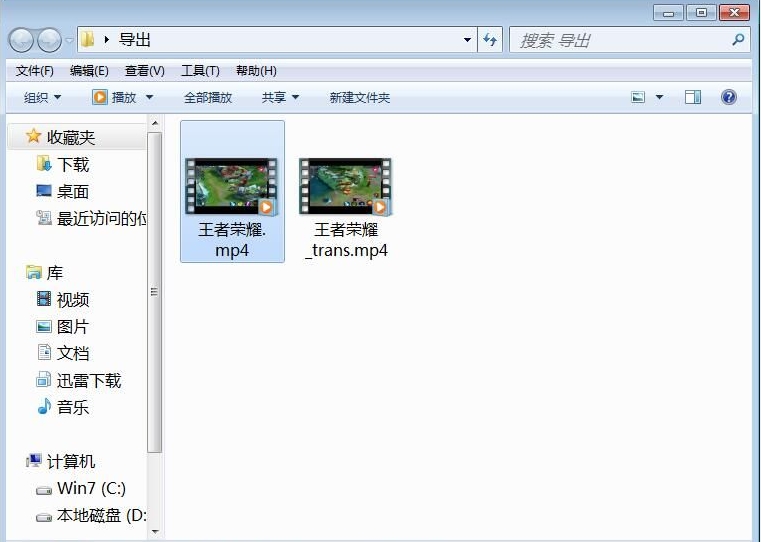Toggle the preview pane icon
The height and width of the screenshot is (542, 761).
tap(693, 98)
